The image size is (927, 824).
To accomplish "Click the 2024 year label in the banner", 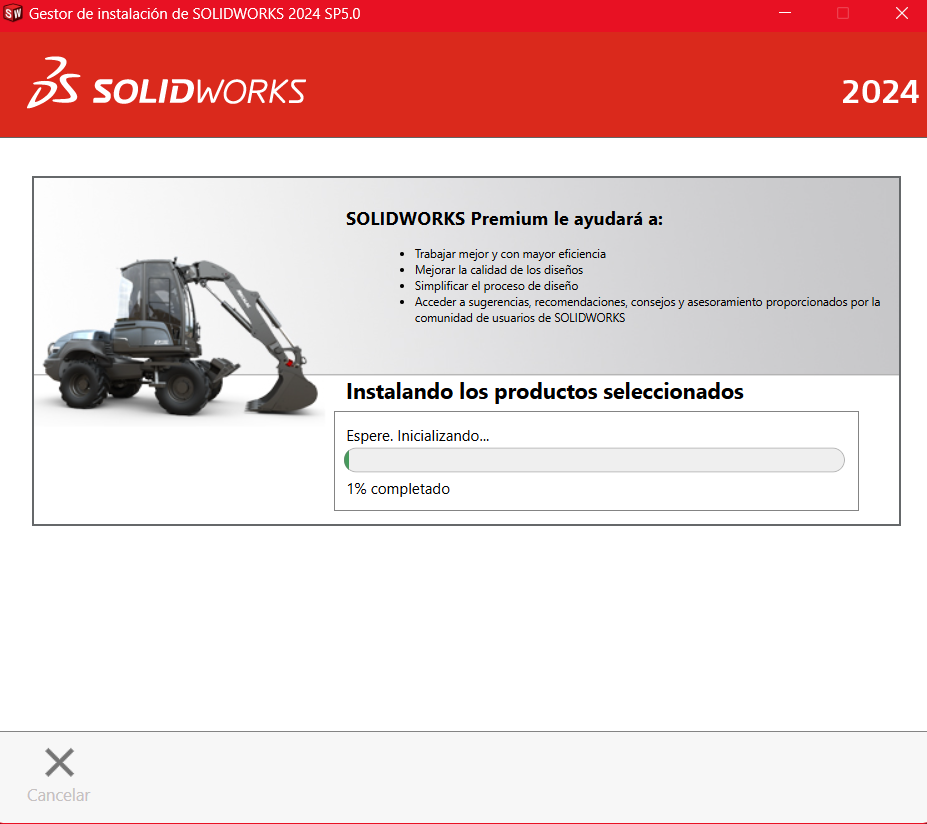I will coord(880,92).
